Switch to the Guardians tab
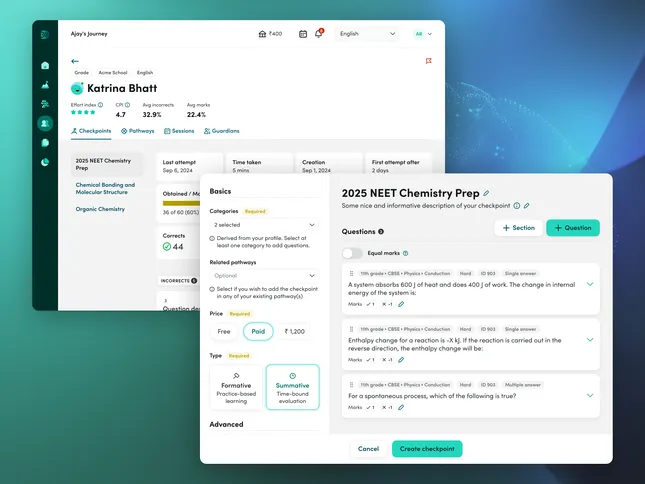Image resolution: width=645 pixels, height=484 pixels. coord(221,131)
